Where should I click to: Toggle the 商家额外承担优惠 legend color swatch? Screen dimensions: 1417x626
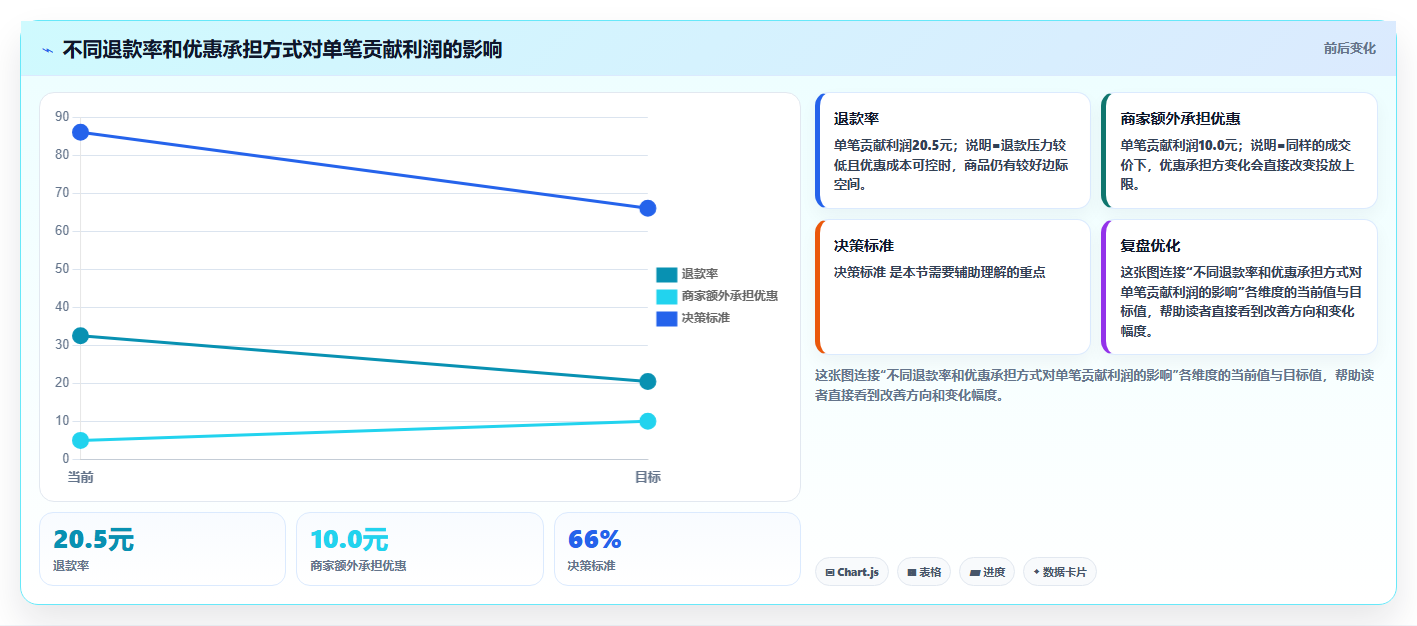coord(666,296)
